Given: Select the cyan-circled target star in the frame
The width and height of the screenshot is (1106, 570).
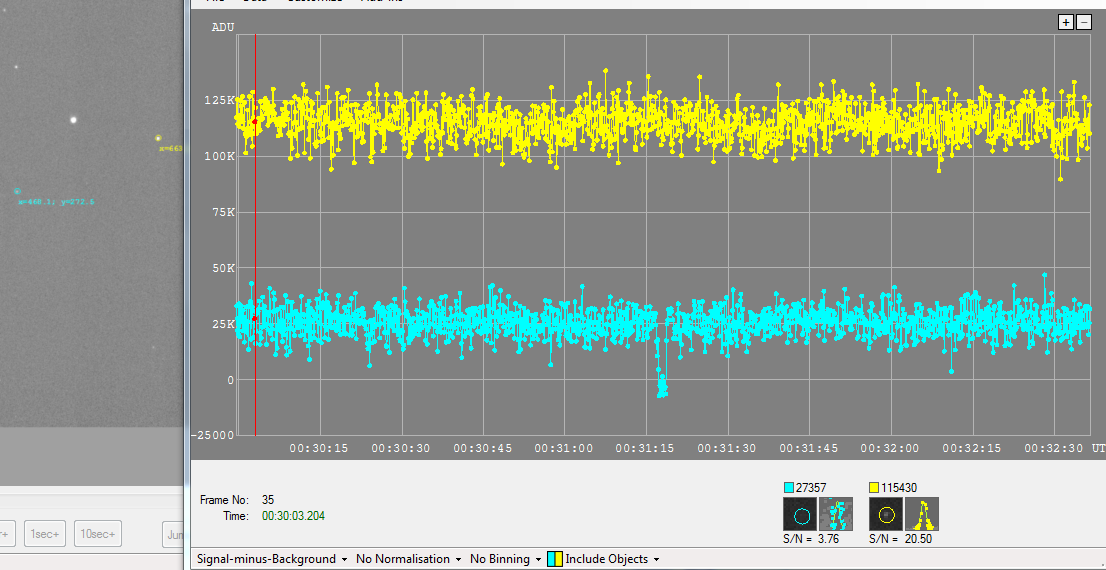Looking at the screenshot, I should pyautogui.click(x=17, y=191).
